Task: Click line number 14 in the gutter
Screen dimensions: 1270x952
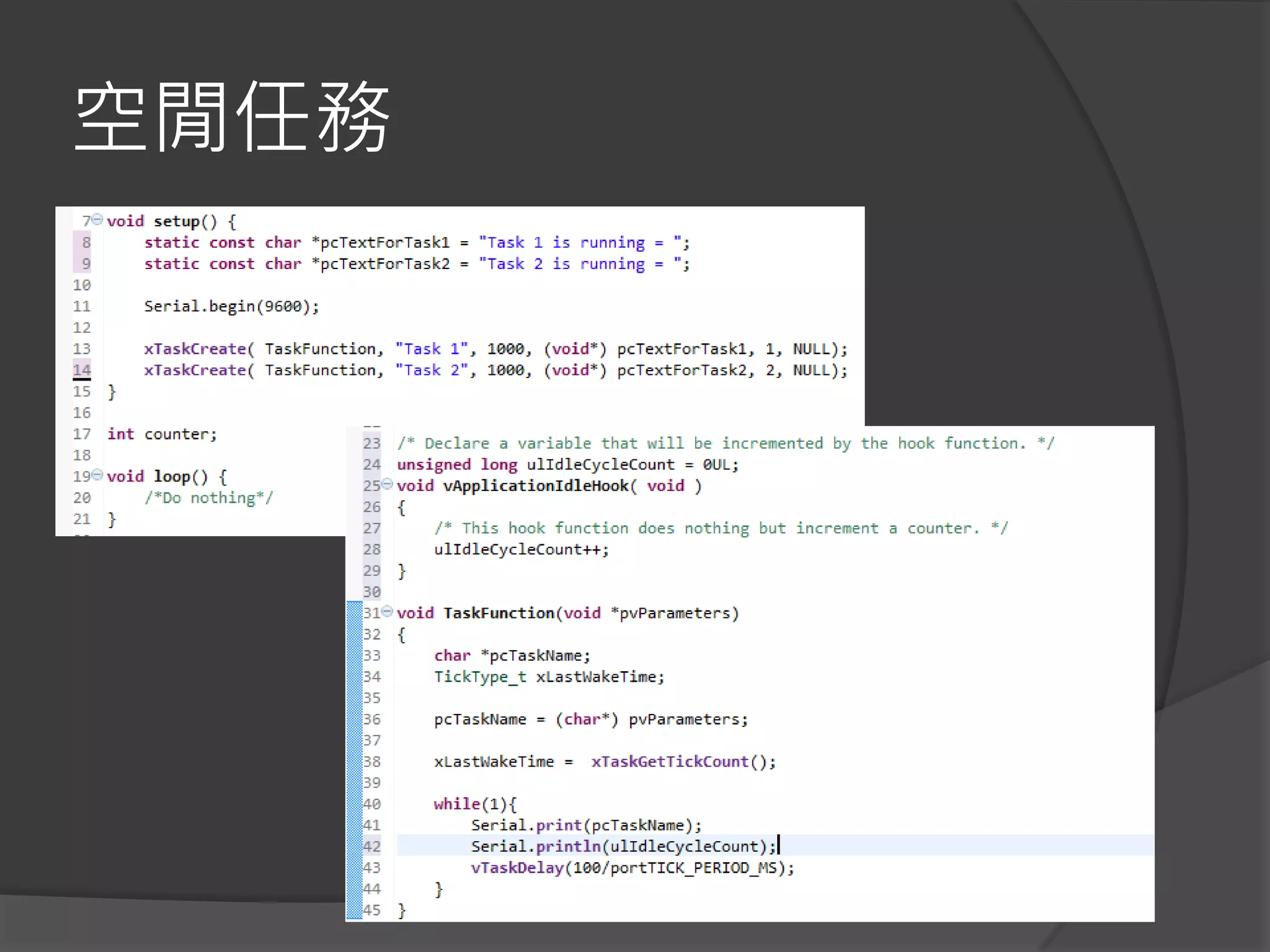Action: (82, 370)
